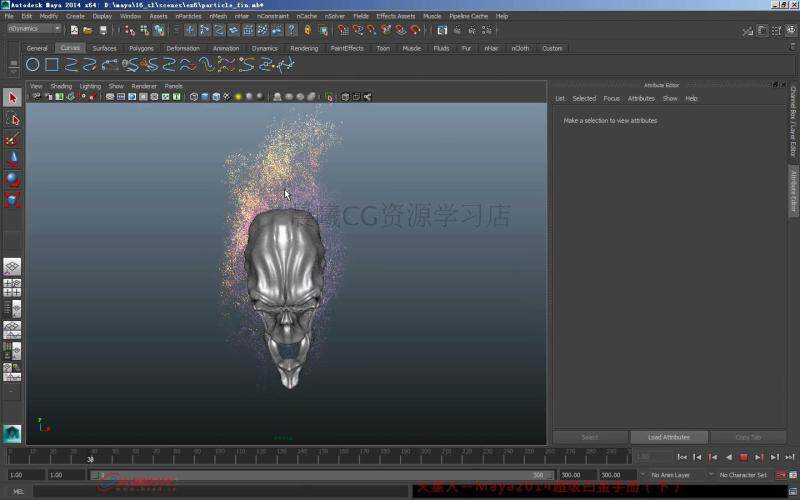The image size is (800, 500).
Task: Enable smooth shade all blue cube icon
Action: [205, 97]
